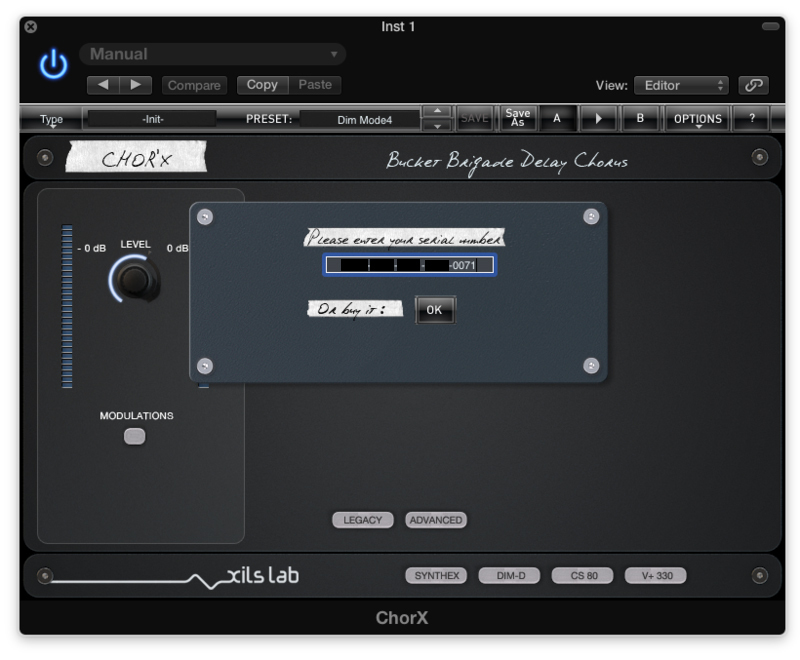
Task: Click the LEVEL knob
Action: pos(135,279)
